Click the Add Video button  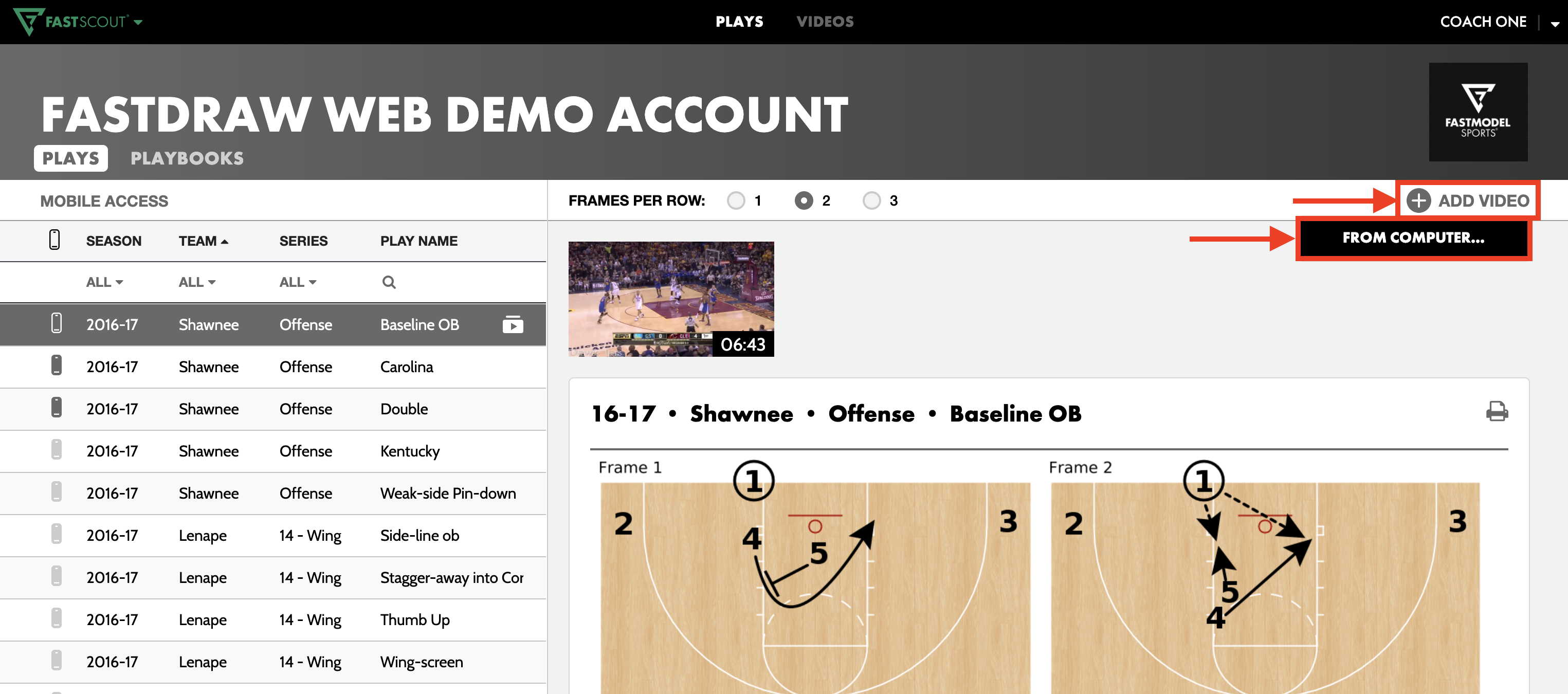(1468, 200)
